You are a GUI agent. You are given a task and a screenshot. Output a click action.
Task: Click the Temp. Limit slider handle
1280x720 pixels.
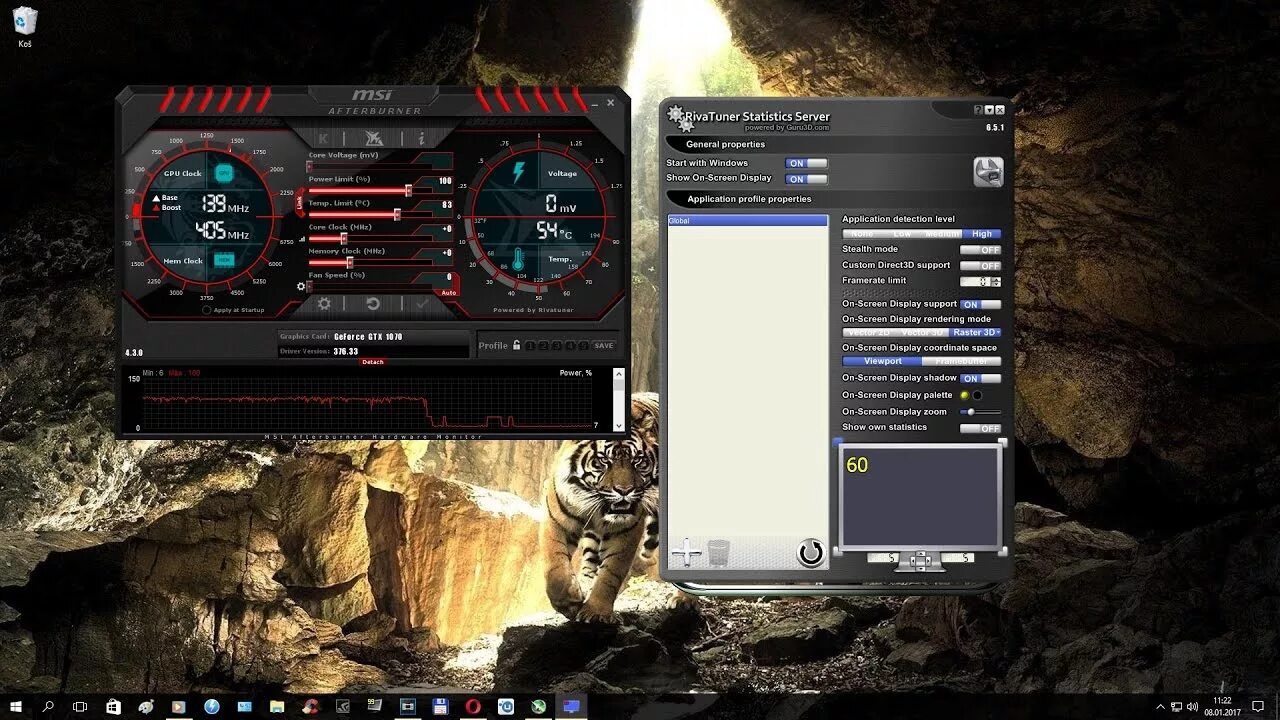[x=397, y=214]
